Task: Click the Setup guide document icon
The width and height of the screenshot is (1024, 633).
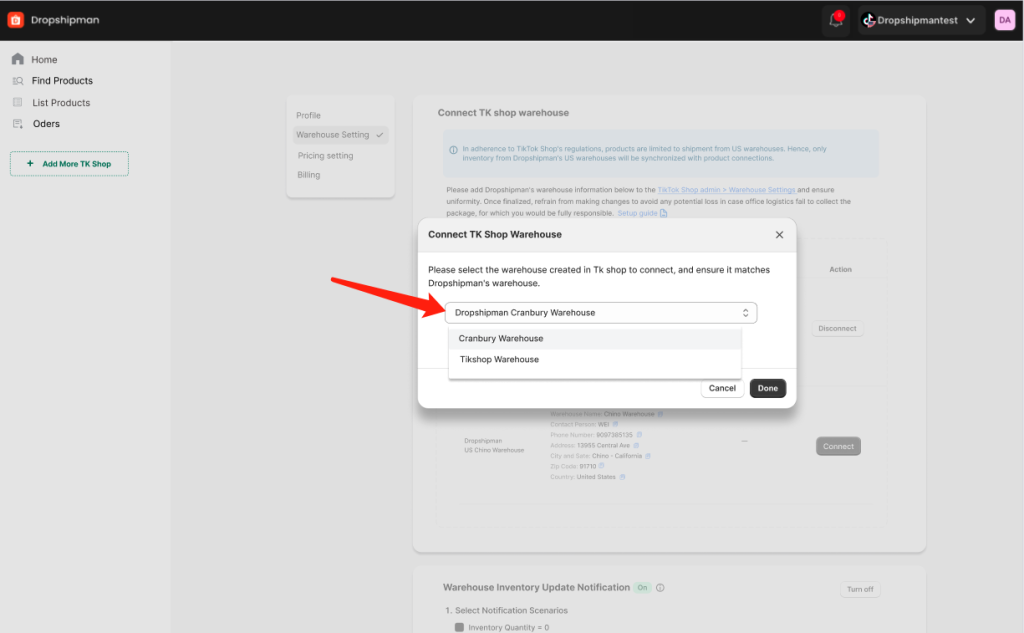Action: click(664, 214)
